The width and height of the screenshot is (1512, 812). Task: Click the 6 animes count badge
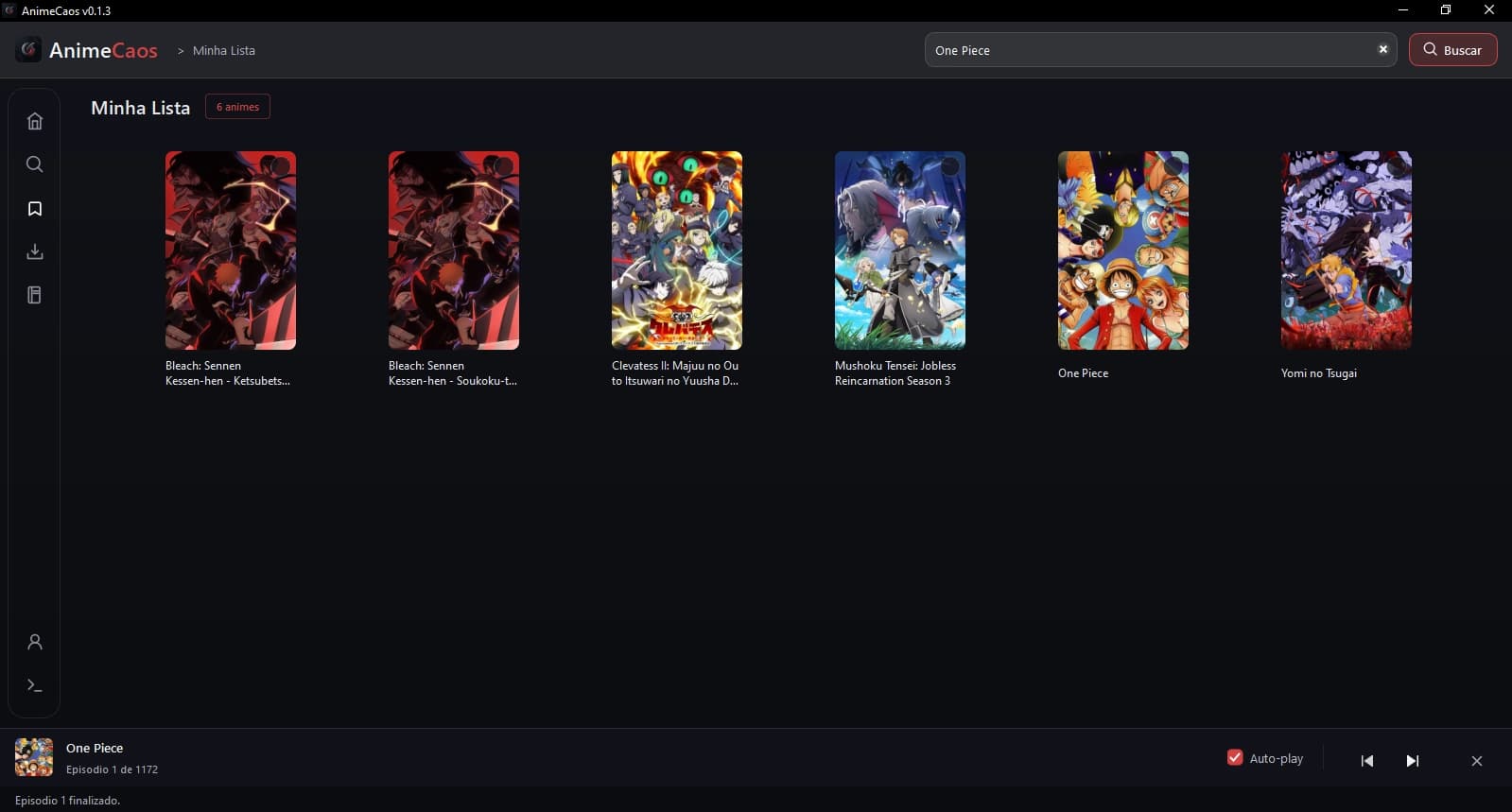pyautogui.click(x=237, y=107)
